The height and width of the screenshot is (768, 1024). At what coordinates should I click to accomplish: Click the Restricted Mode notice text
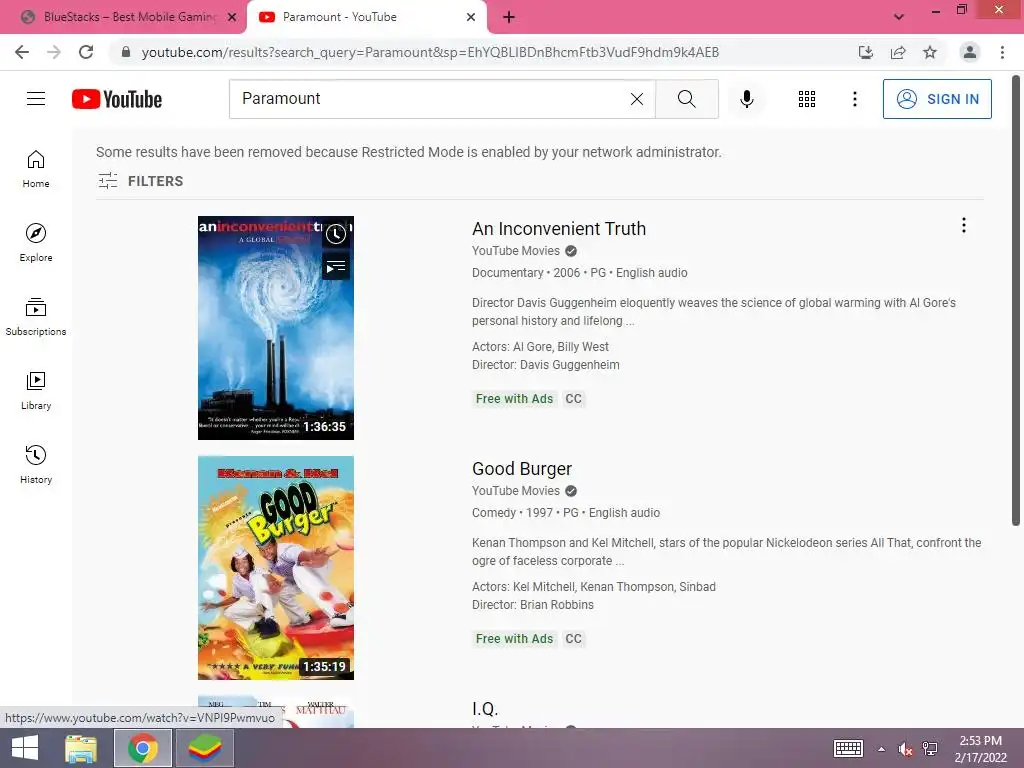[x=409, y=152]
